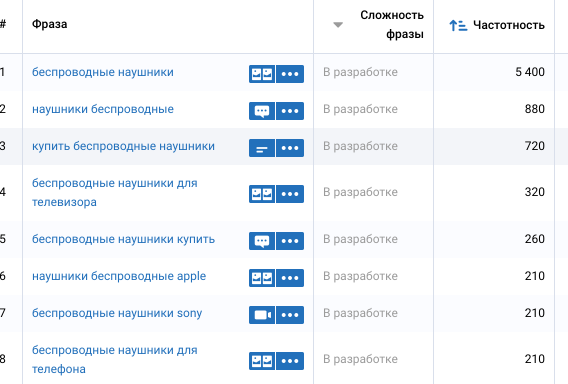The height and width of the screenshot is (384, 568).
Task: Open three-dot menu for 'беспроводные наушники для телевизора'
Action: point(290,194)
